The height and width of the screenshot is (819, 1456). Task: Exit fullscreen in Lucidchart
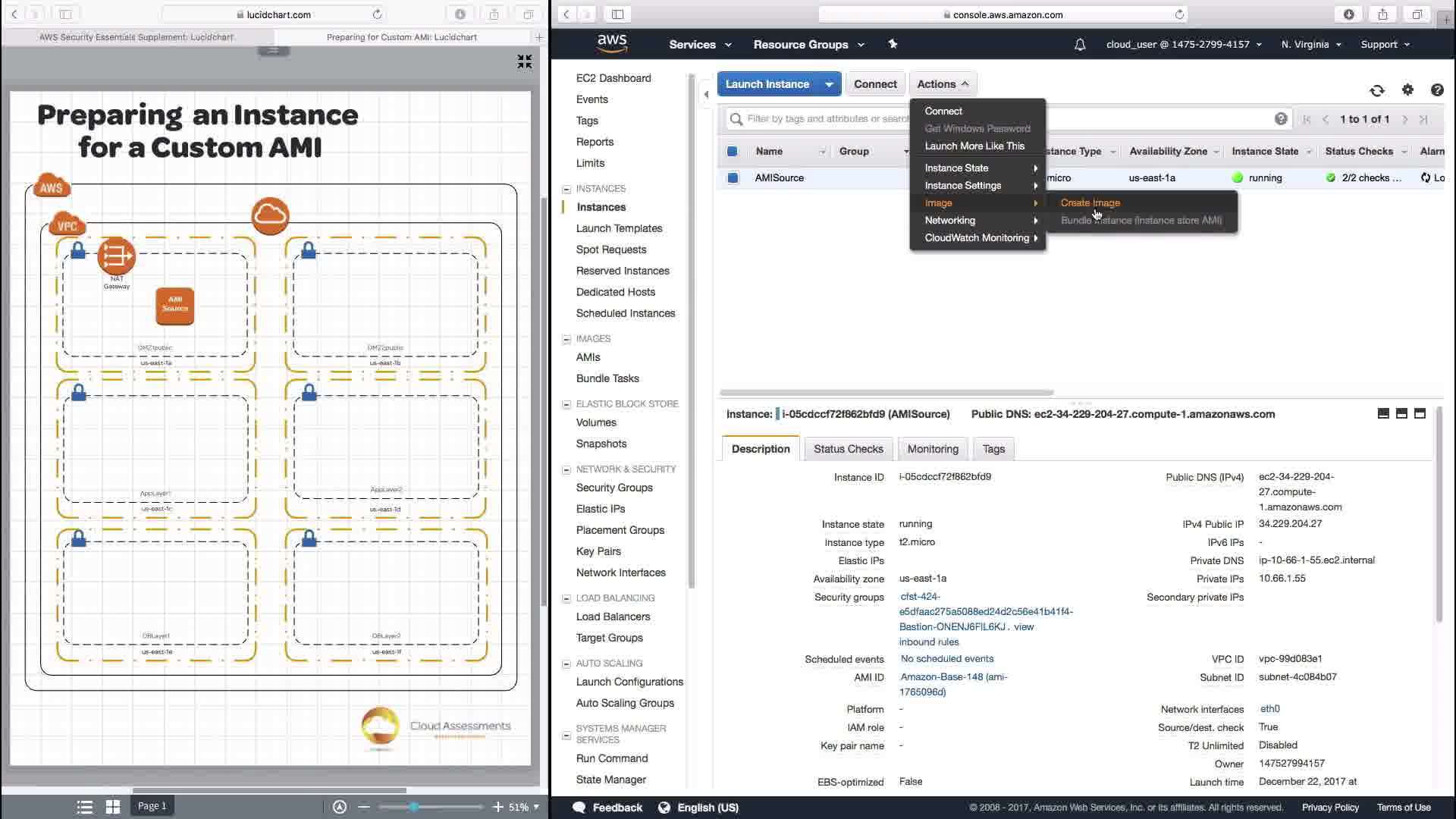click(x=524, y=61)
